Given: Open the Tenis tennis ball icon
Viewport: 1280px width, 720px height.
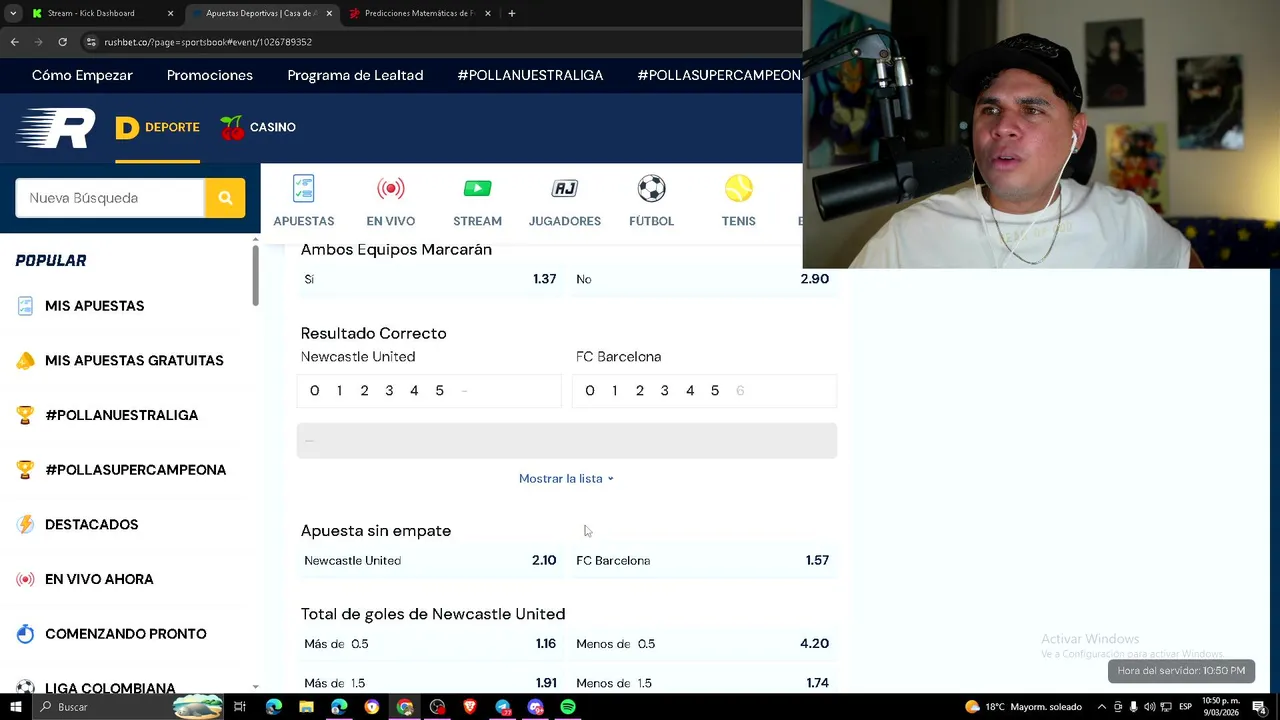Looking at the screenshot, I should 738,201.
